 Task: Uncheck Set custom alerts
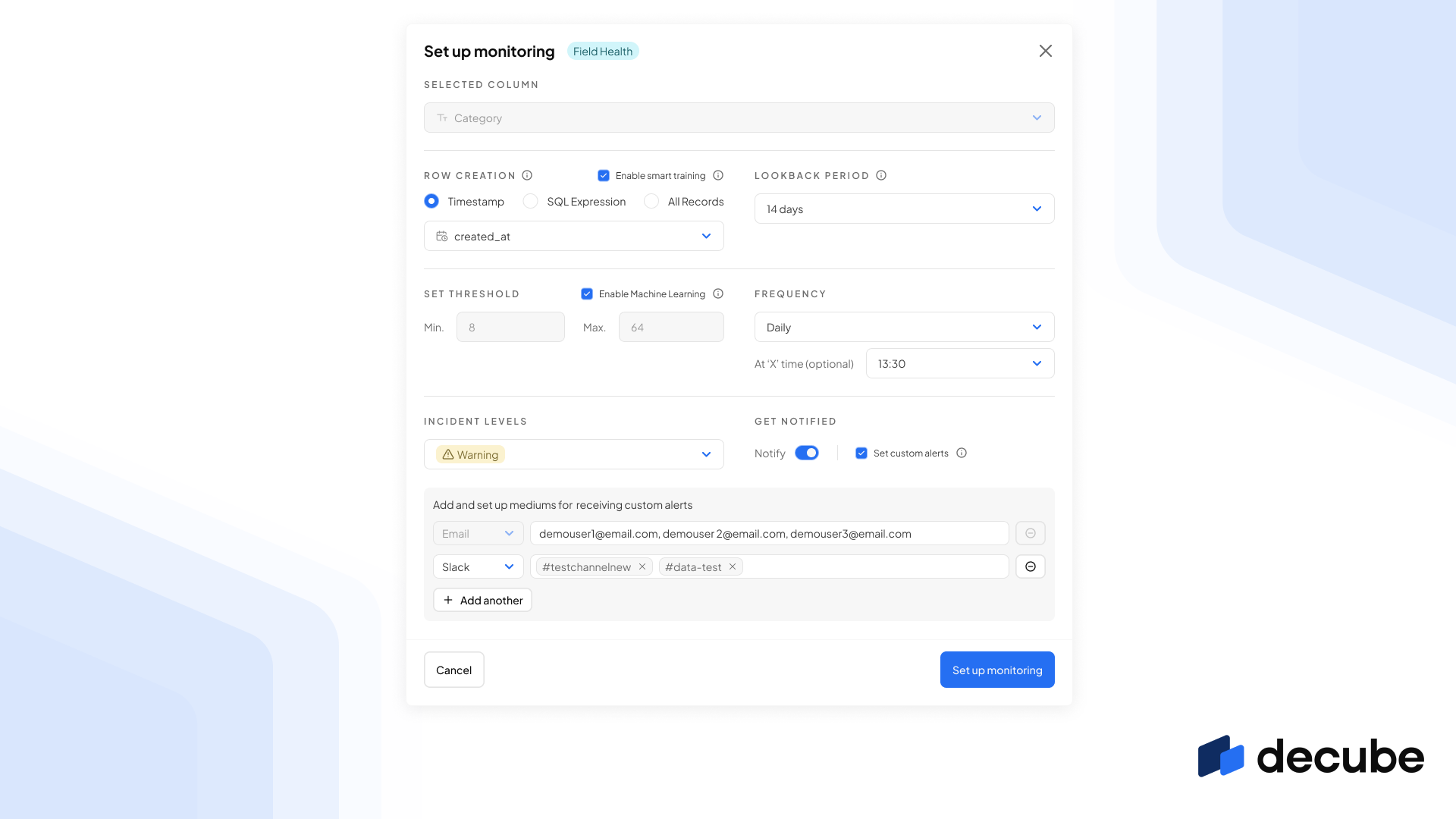tap(861, 453)
